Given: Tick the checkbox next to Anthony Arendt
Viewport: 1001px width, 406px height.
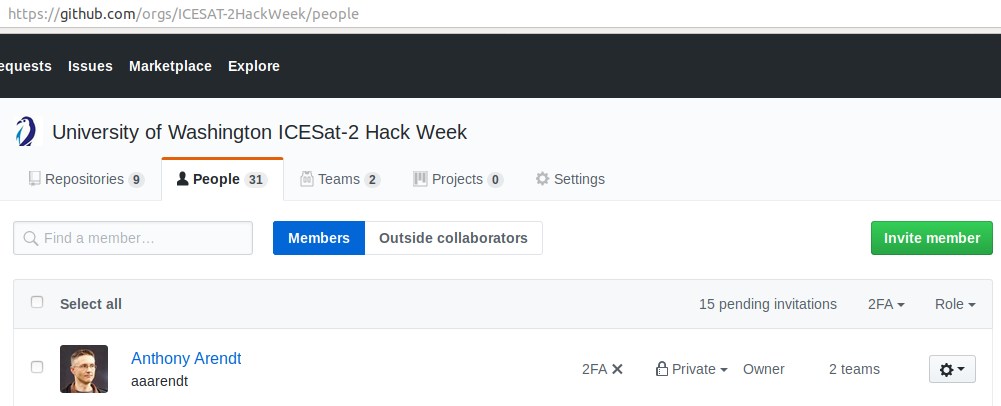Looking at the screenshot, I should pyautogui.click(x=37, y=368).
